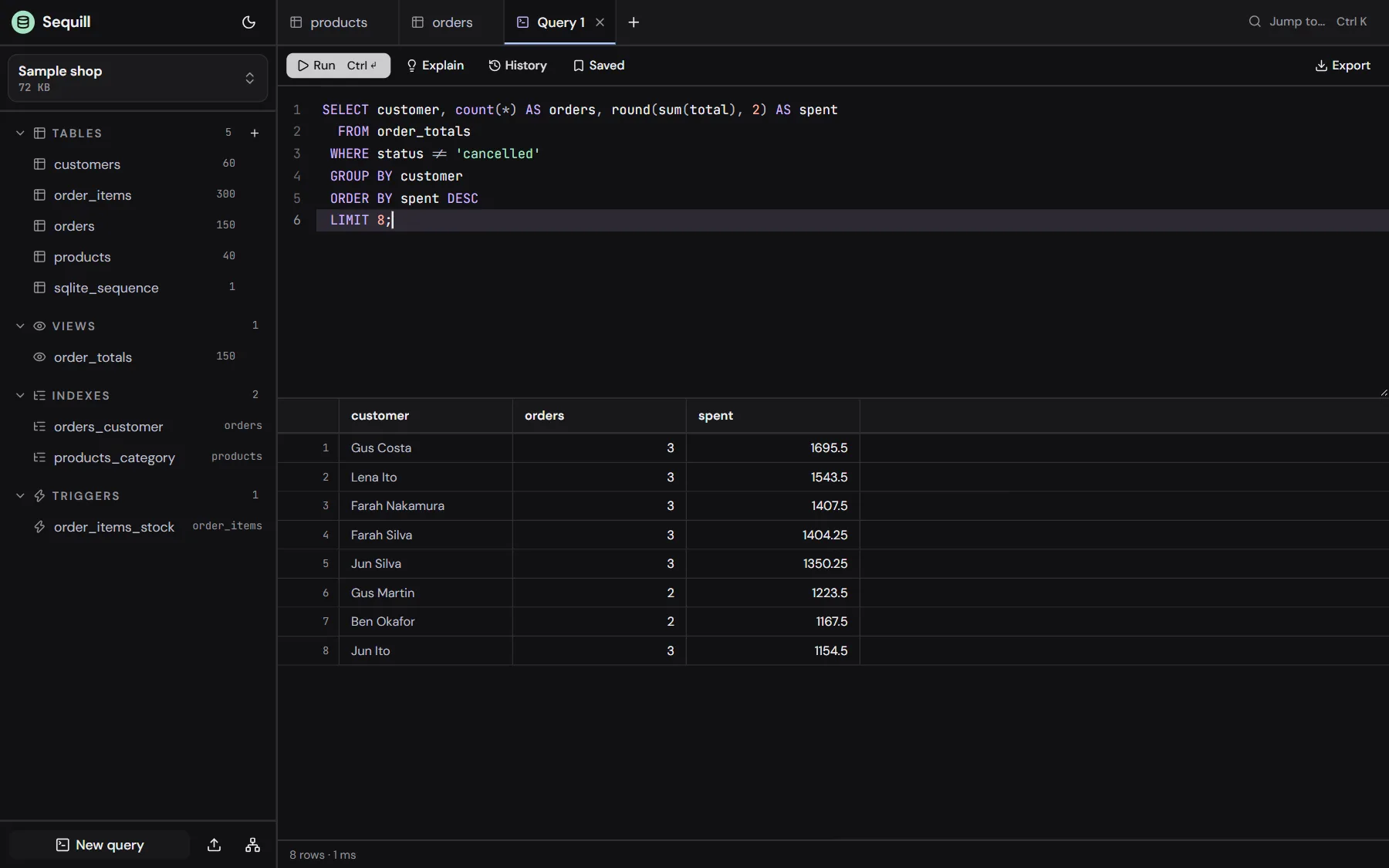Screen dimensions: 1389x868
Task: Click Explain query button
Action: [x=435, y=66]
